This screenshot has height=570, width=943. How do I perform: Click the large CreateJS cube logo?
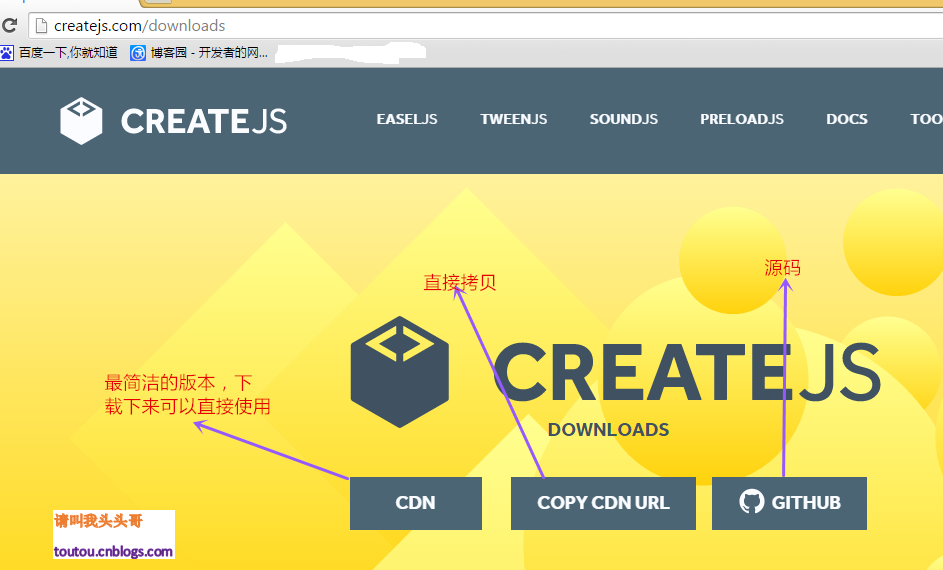point(399,372)
